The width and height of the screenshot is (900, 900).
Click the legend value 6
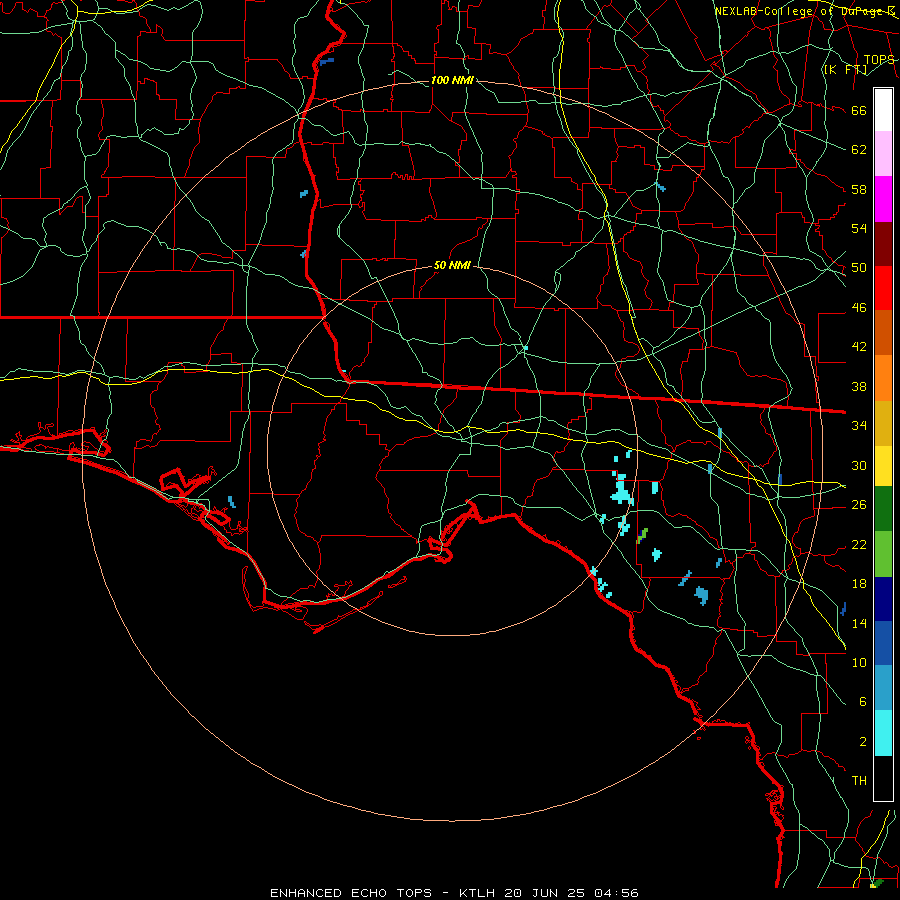pos(862,702)
